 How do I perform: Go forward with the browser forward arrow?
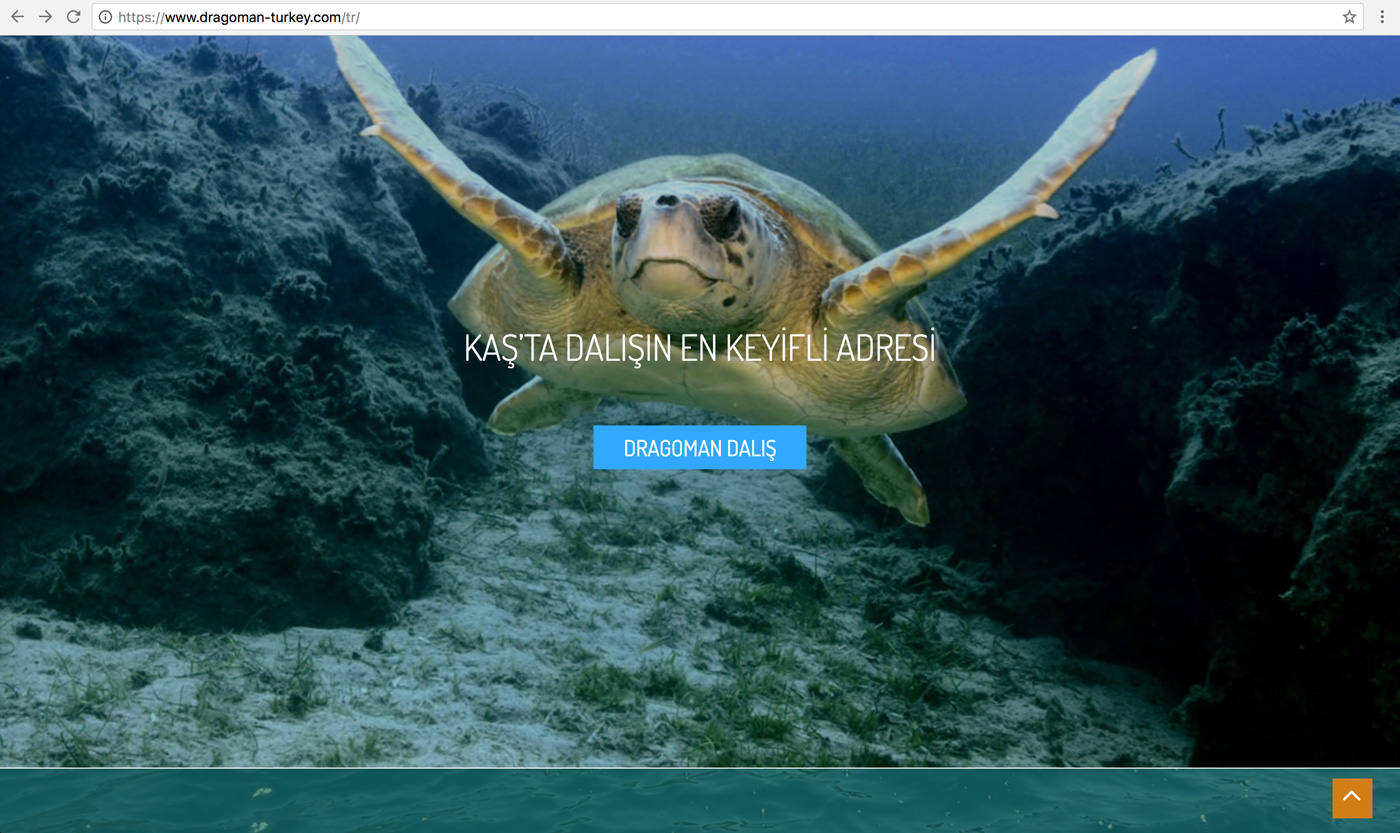pyautogui.click(x=45, y=17)
